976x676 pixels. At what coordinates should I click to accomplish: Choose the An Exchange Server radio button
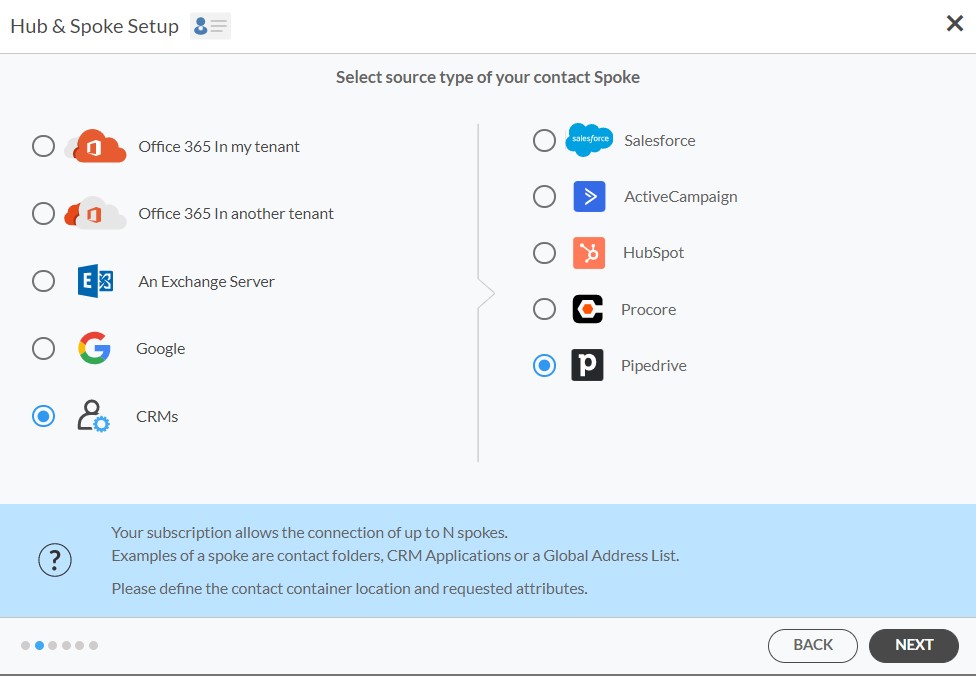[x=43, y=281]
